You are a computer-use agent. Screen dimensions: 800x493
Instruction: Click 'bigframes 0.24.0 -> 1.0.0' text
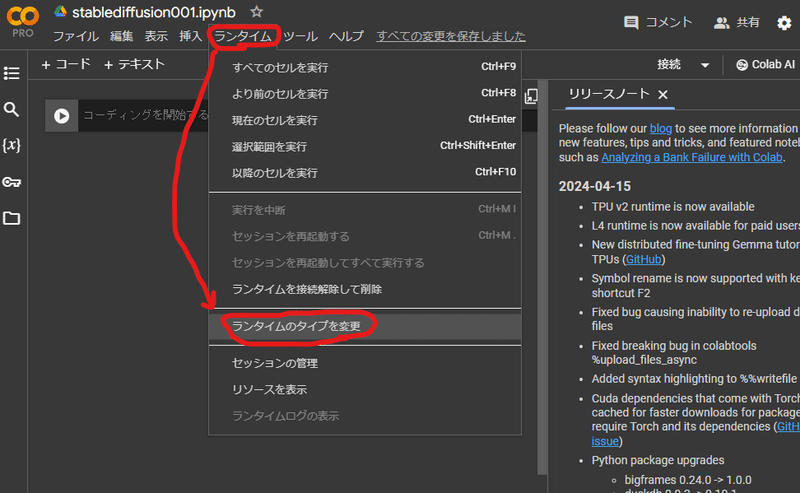tap(688, 480)
